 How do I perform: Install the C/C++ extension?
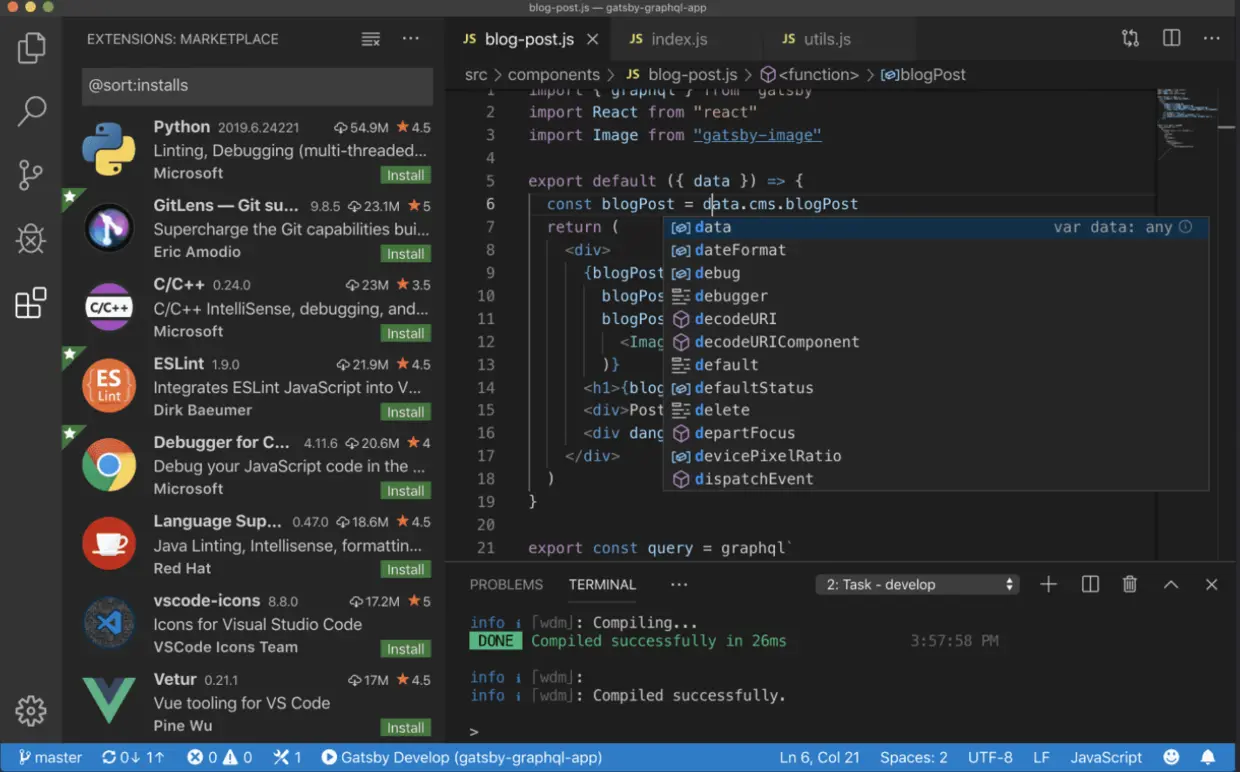click(405, 333)
